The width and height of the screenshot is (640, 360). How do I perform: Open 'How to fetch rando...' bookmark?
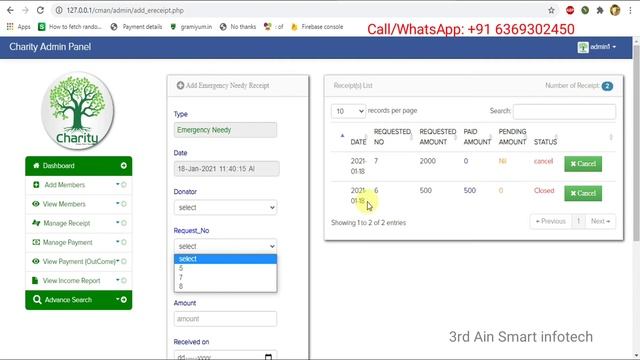(x=69, y=27)
